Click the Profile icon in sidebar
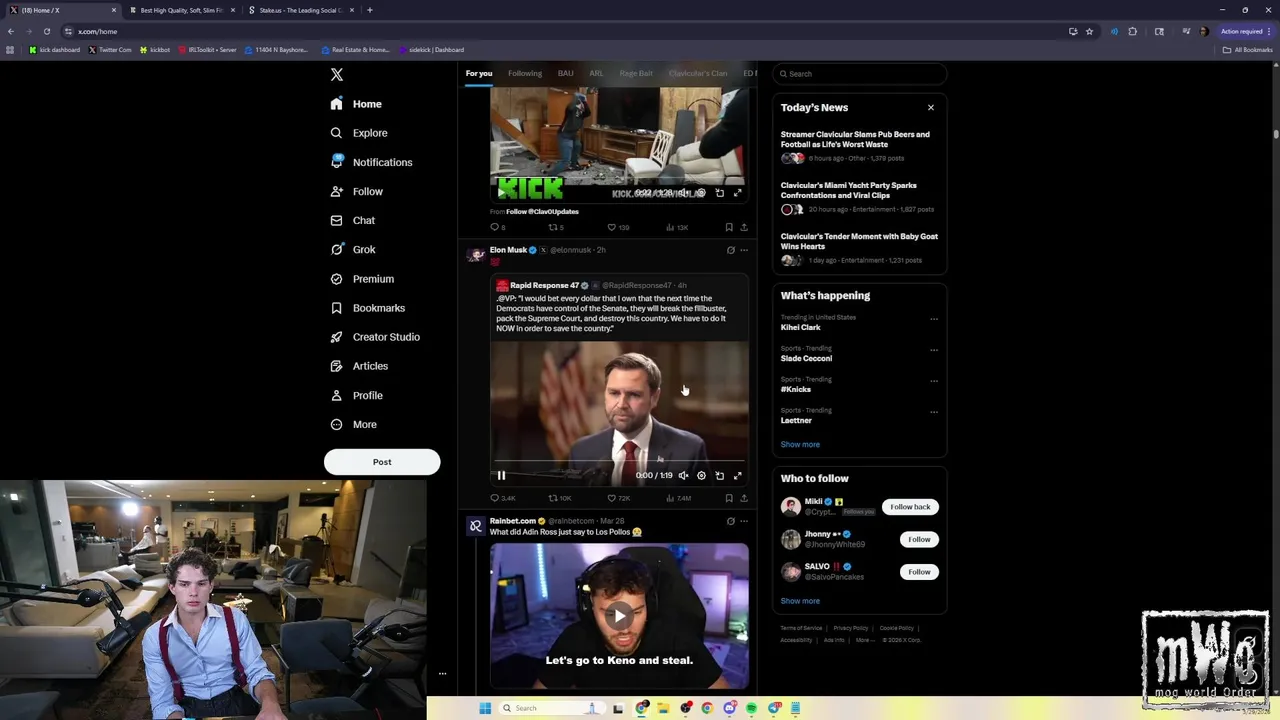1280x720 pixels. coord(336,395)
